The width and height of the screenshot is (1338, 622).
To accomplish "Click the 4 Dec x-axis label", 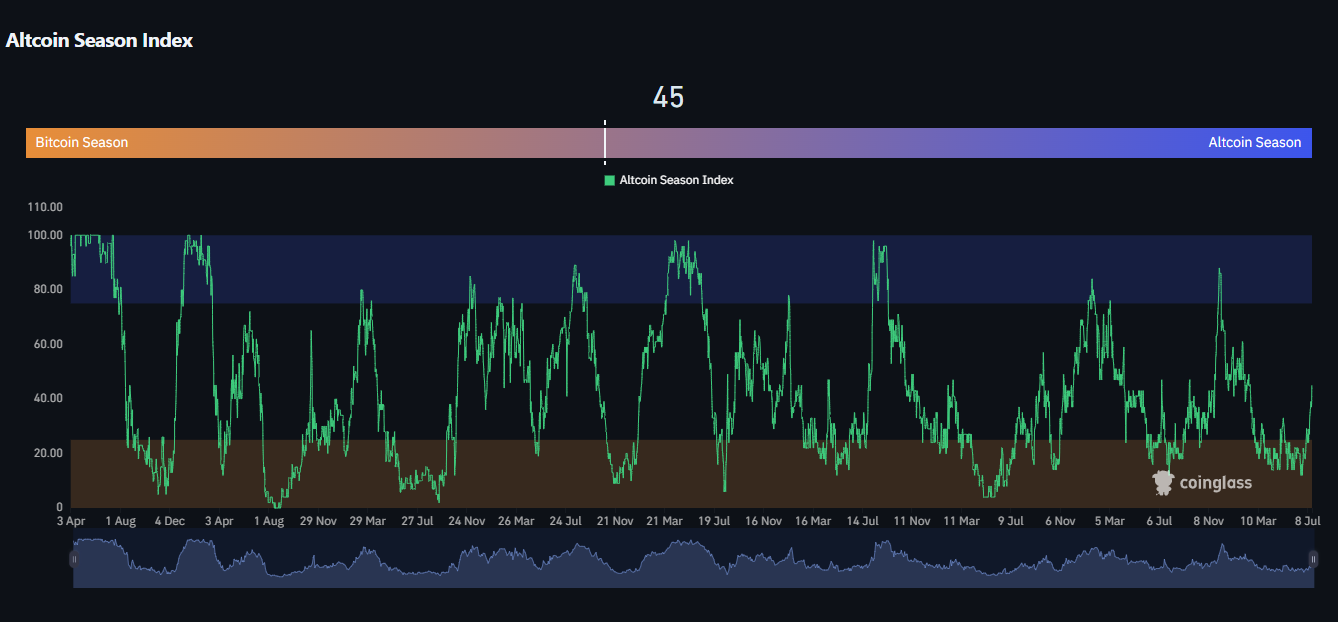I will 170,521.
